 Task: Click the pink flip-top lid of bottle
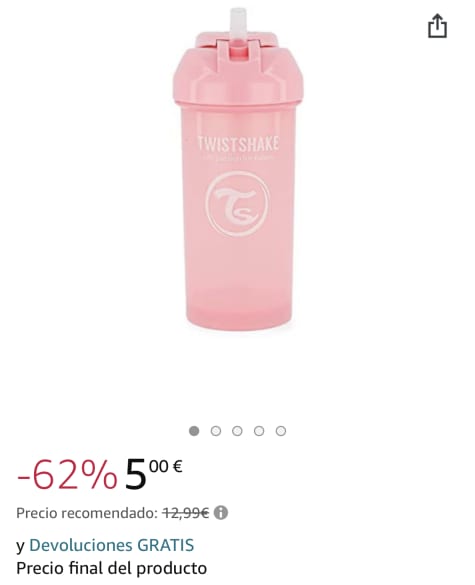point(238,67)
